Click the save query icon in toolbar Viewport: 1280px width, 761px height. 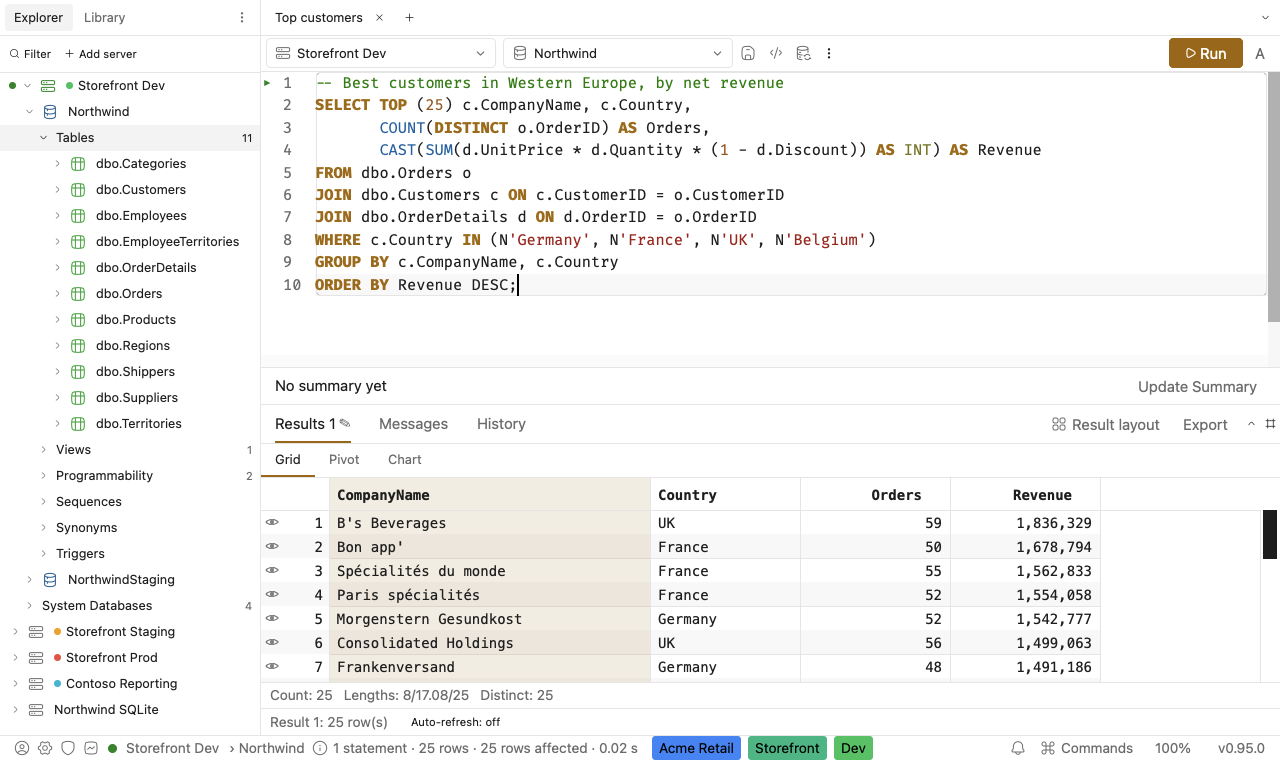(x=748, y=53)
